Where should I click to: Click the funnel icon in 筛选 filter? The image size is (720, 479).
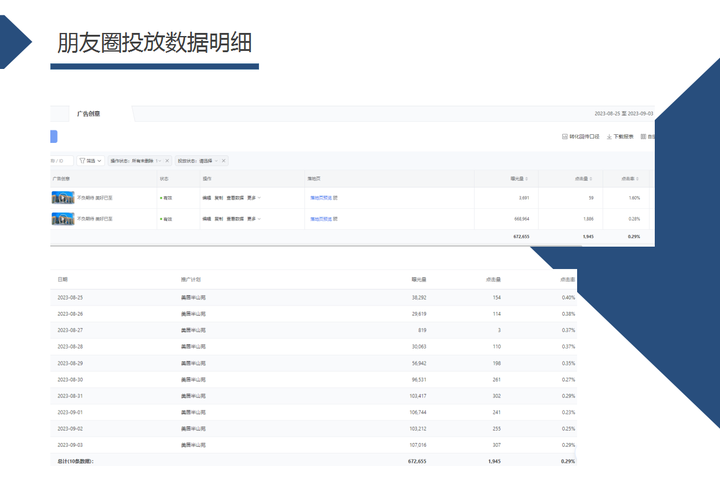(x=82, y=160)
